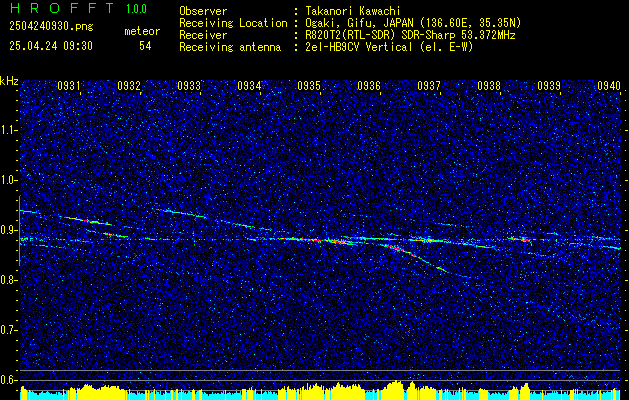Select the meteor count value 54
This screenshot has width=629, height=400.
(x=145, y=46)
